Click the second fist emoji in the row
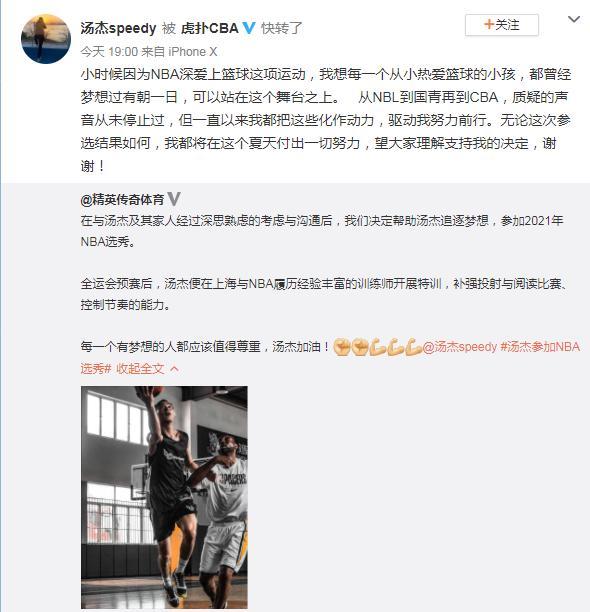 click(359, 347)
